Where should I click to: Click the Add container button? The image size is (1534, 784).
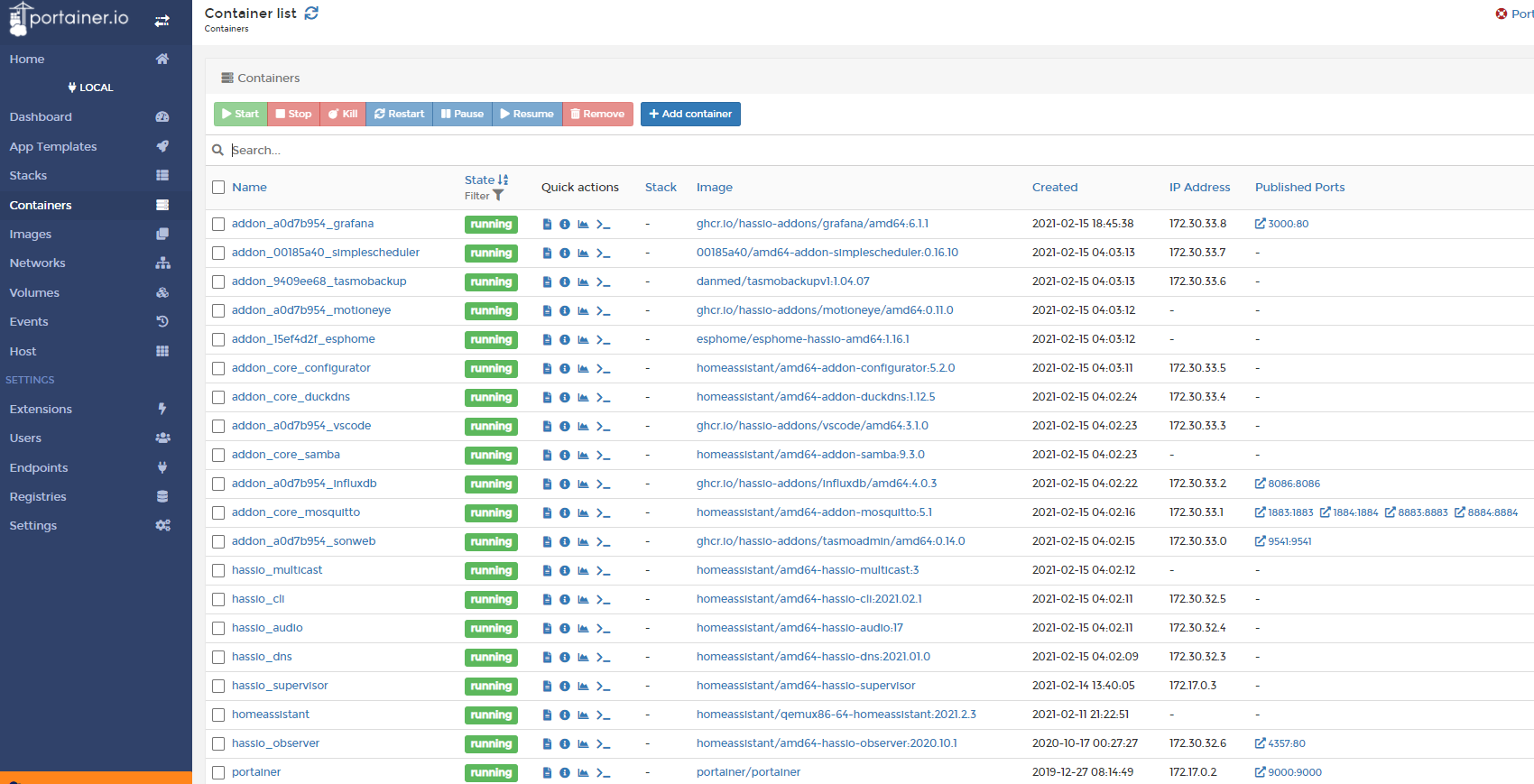click(690, 114)
